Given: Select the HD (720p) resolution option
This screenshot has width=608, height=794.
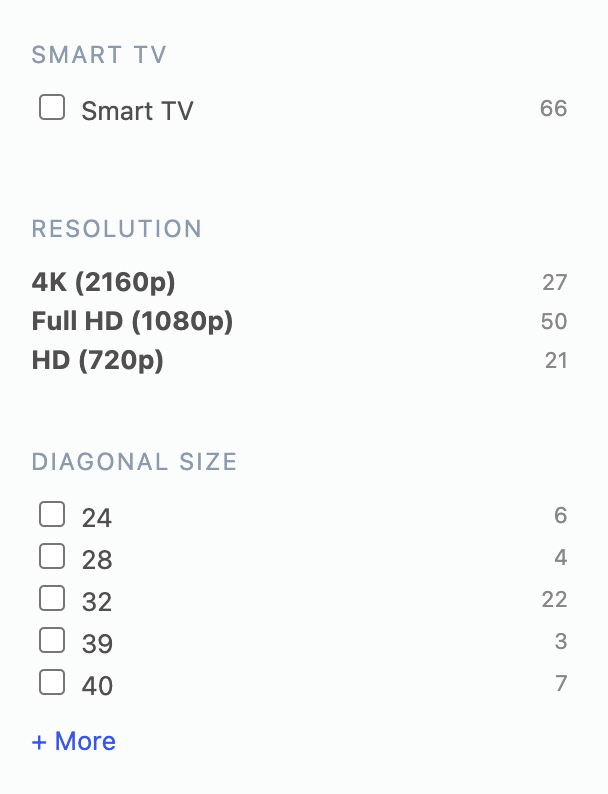Looking at the screenshot, I should click(x=98, y=360).
